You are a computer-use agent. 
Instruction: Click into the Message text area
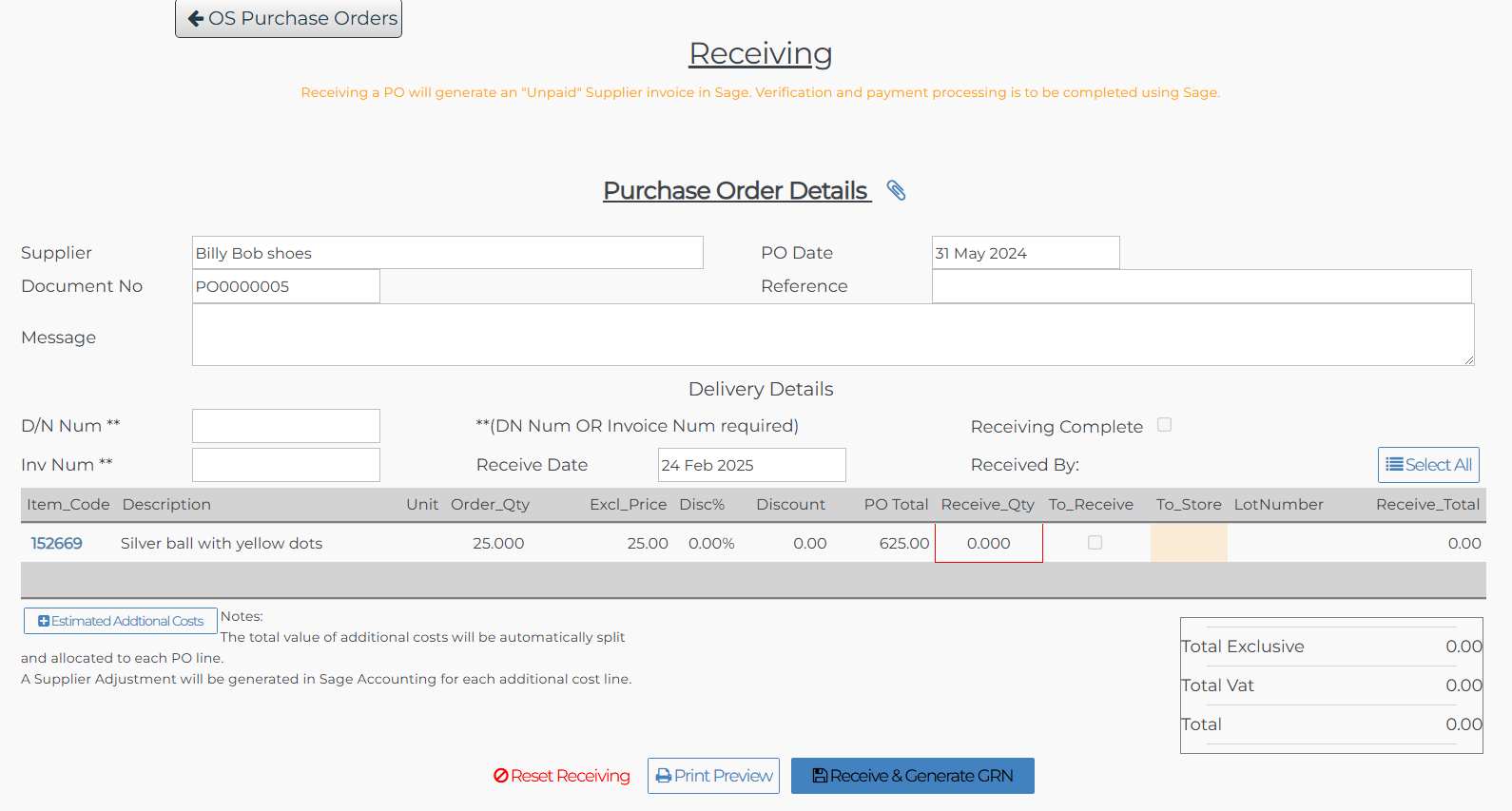pyautogui.click(x=832, y=335)
